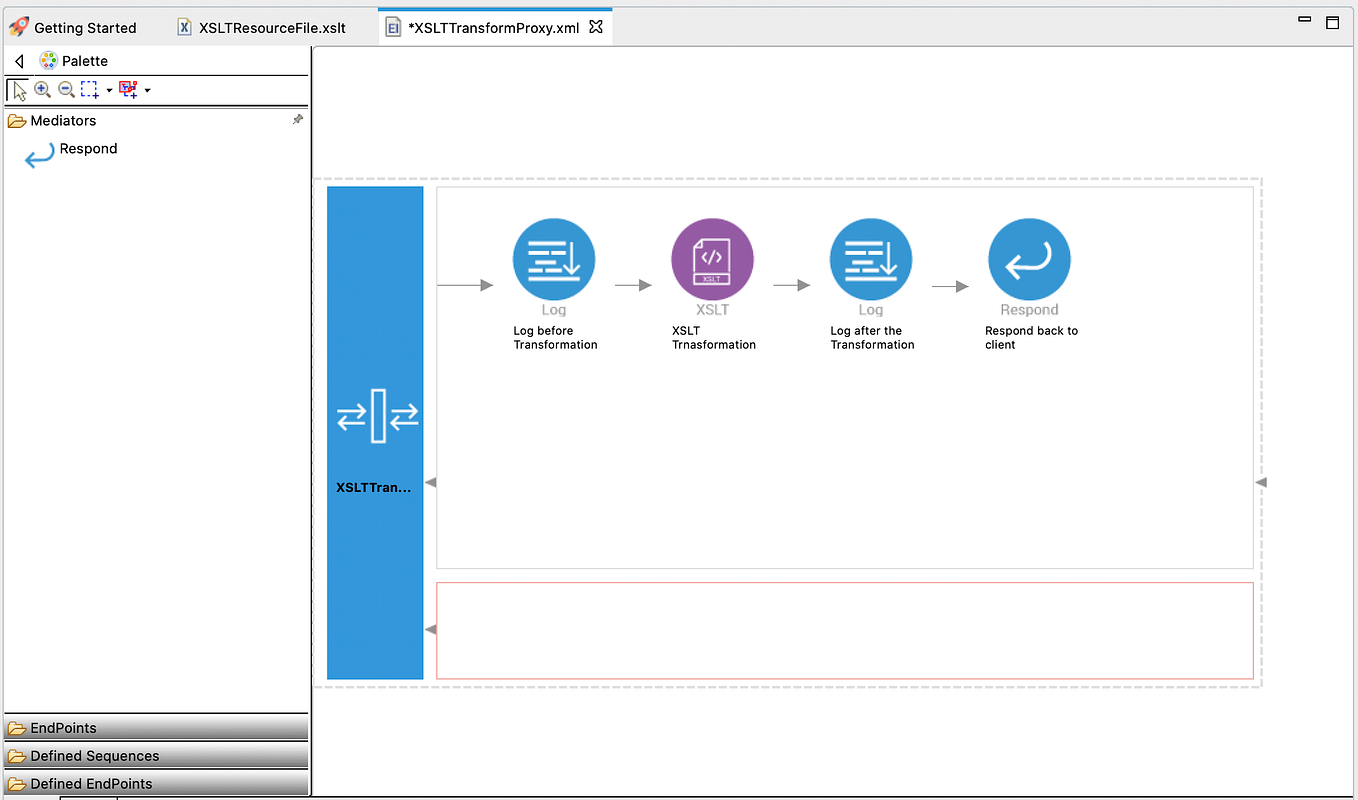Select the Respond back to client mediator icon

click(1029, 258)
